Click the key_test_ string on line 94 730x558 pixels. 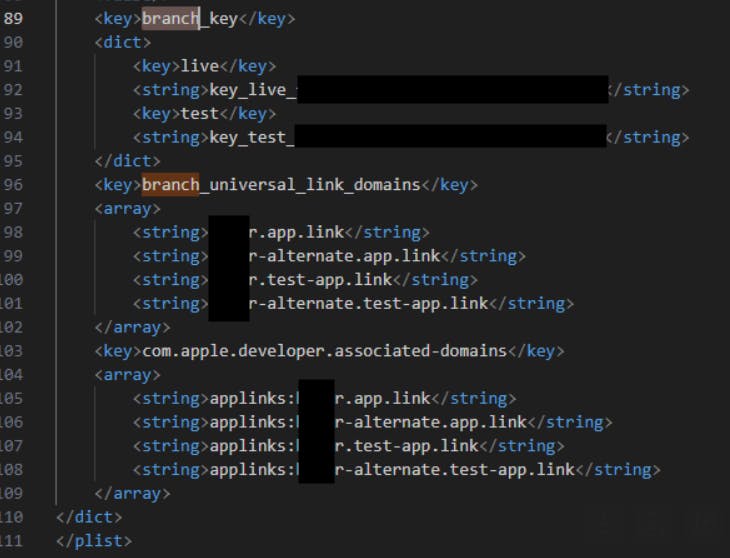coord(251,137)
